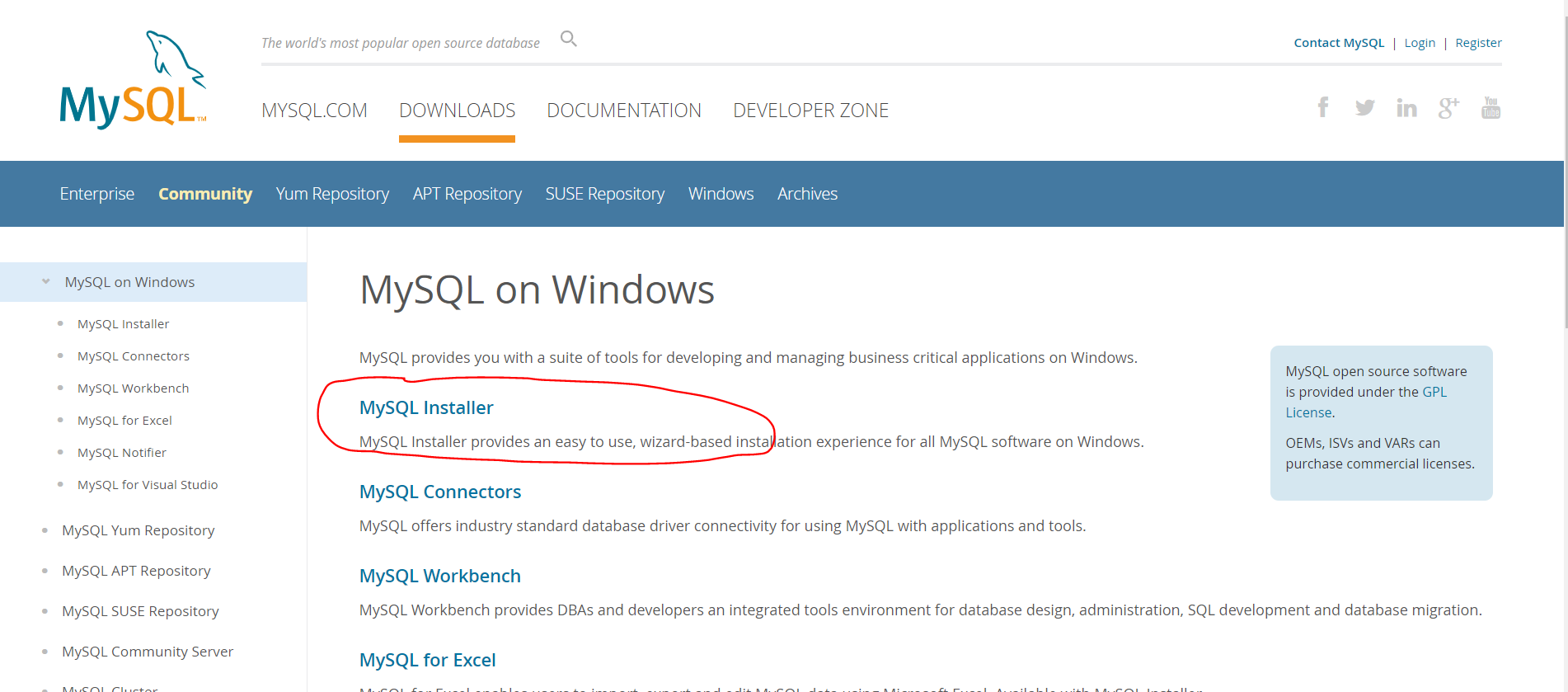Open the search magnifier icon
1568x692 pixels.
(x=569, y=39)
